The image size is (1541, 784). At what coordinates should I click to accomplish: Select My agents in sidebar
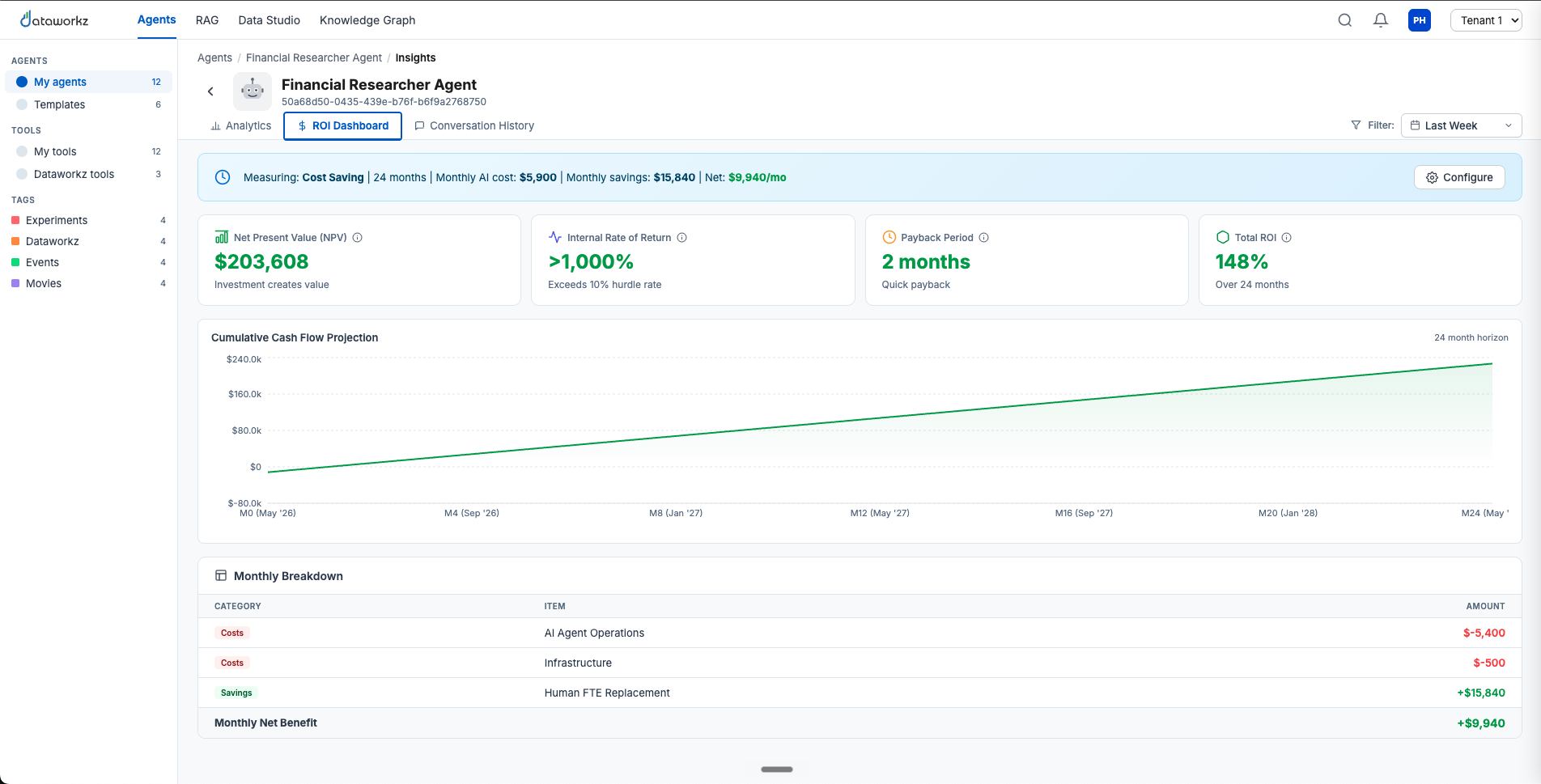[88, 82]
